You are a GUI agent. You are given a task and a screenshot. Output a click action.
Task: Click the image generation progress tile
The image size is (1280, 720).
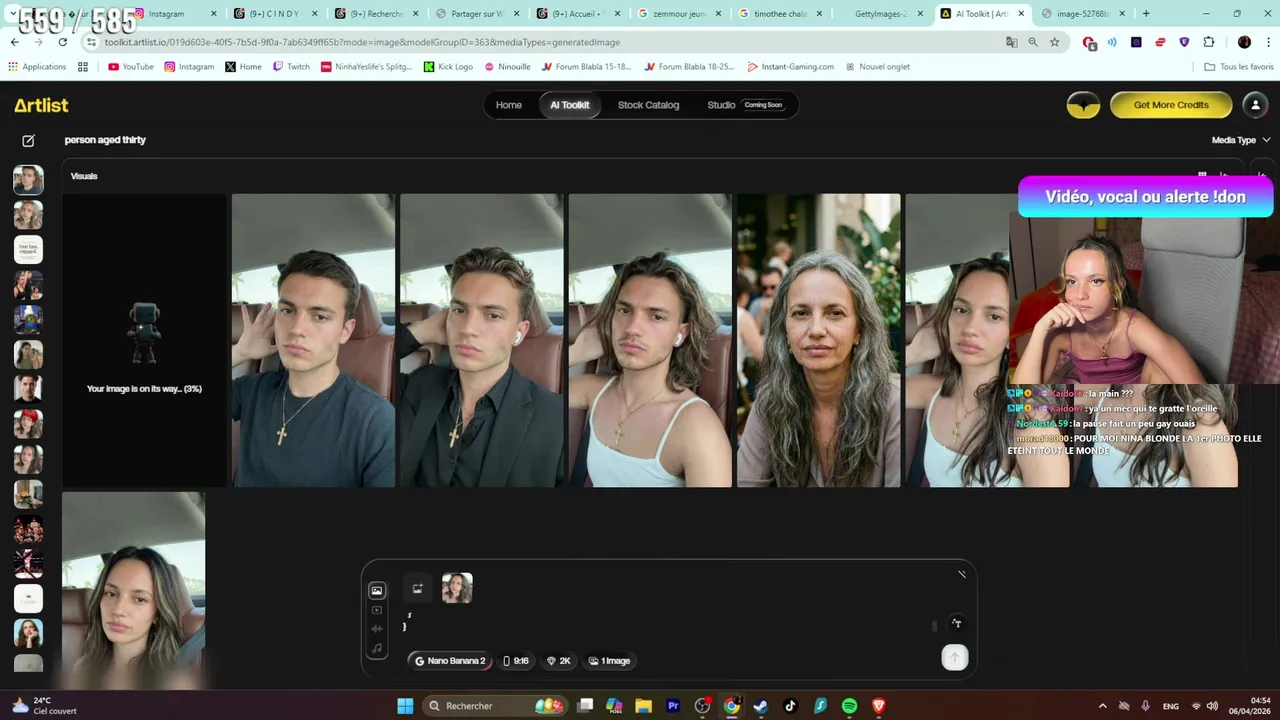point(144,340)
